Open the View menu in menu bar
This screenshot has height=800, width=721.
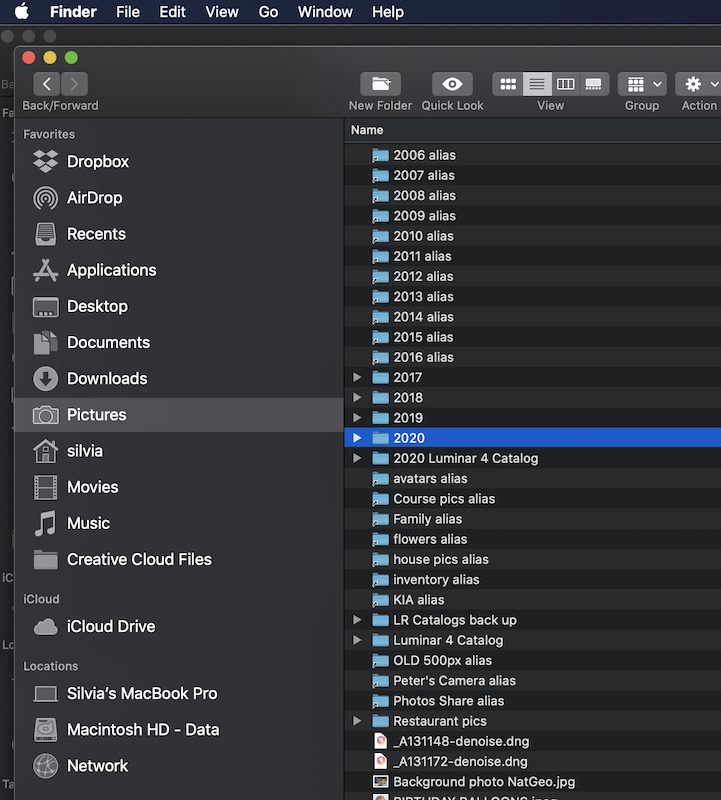pos(222,12)
